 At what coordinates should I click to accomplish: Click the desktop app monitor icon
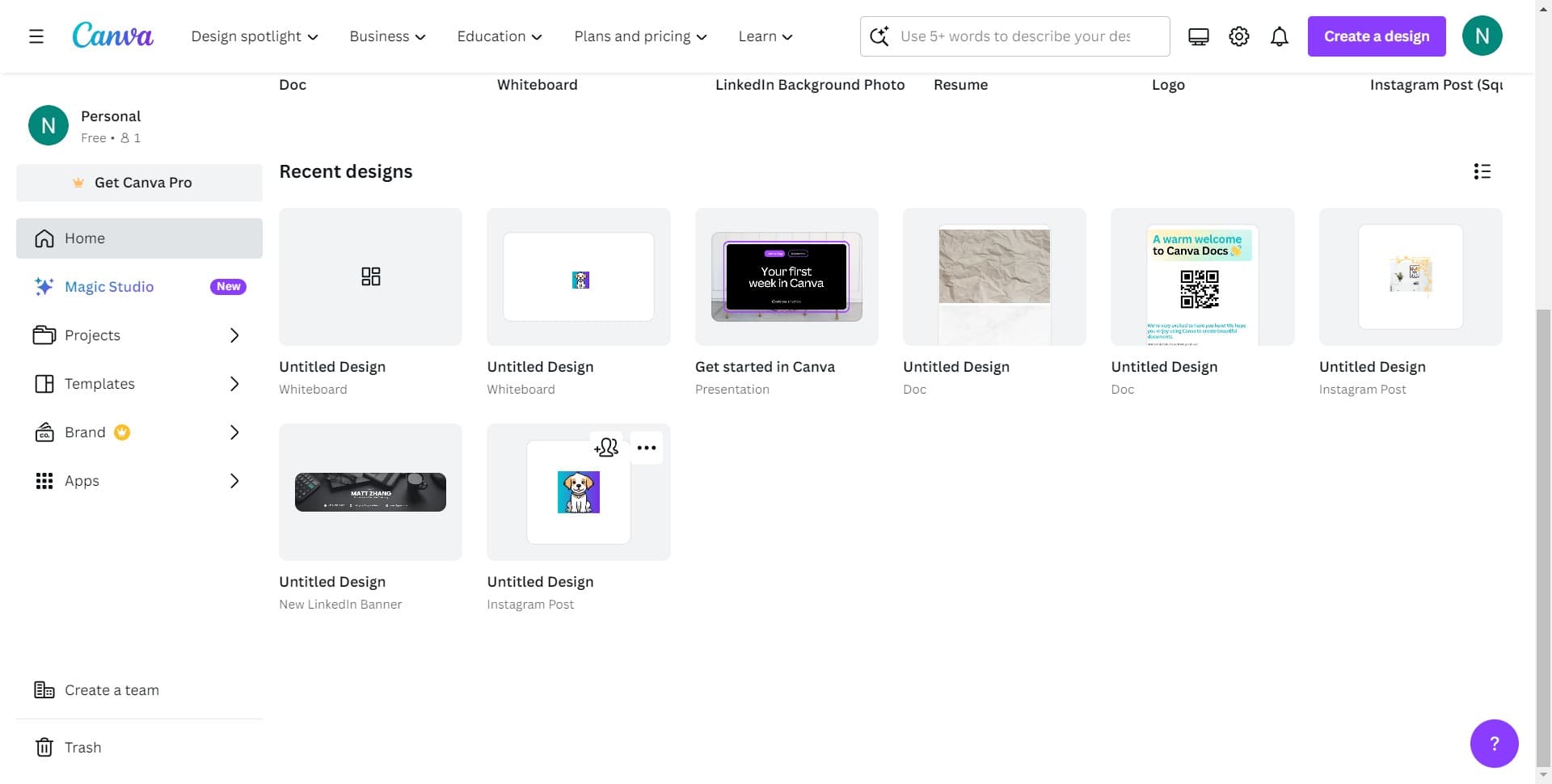pyautogui.click(x=1198, y=36)
